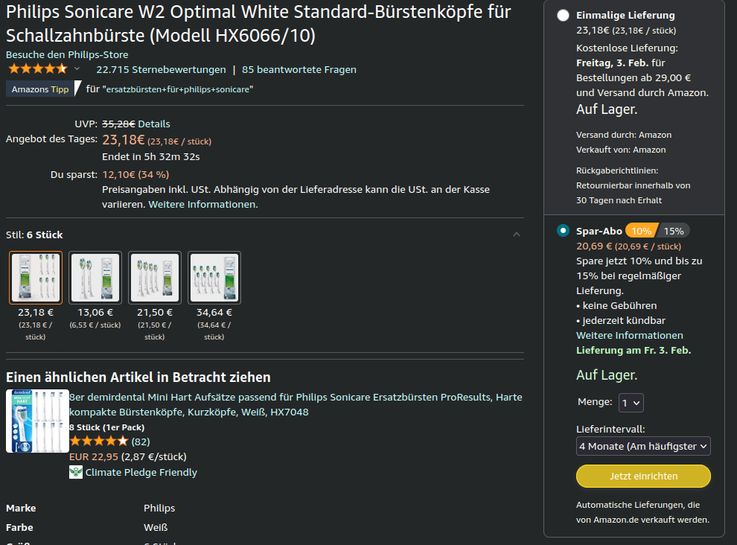This screenshot has height=545, width=737.
Task: Click Endet in 5h 32m 32s text
Action: coord(151,156)
